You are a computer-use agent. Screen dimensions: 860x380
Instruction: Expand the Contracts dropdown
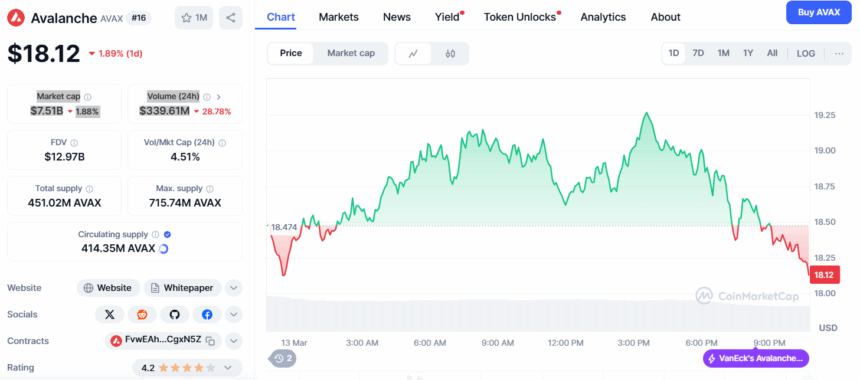[233, 341]
